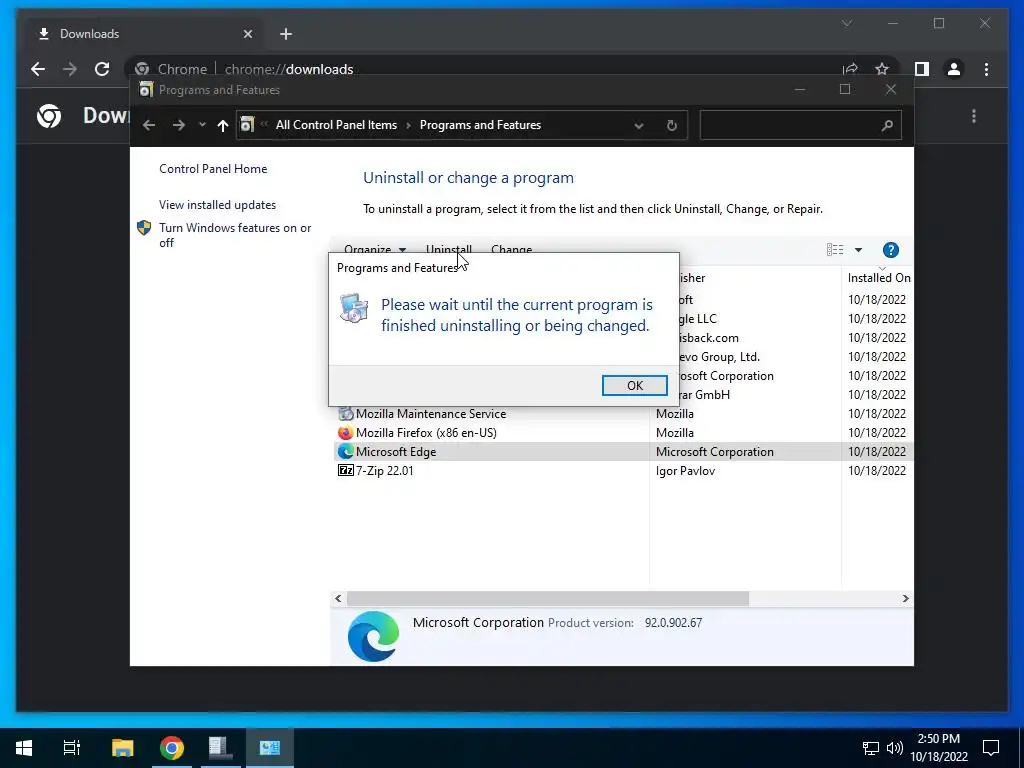This screenshot has height=768, width=1024.
Task: Click the Firefox icon in program list
Action: click(345, 432)
